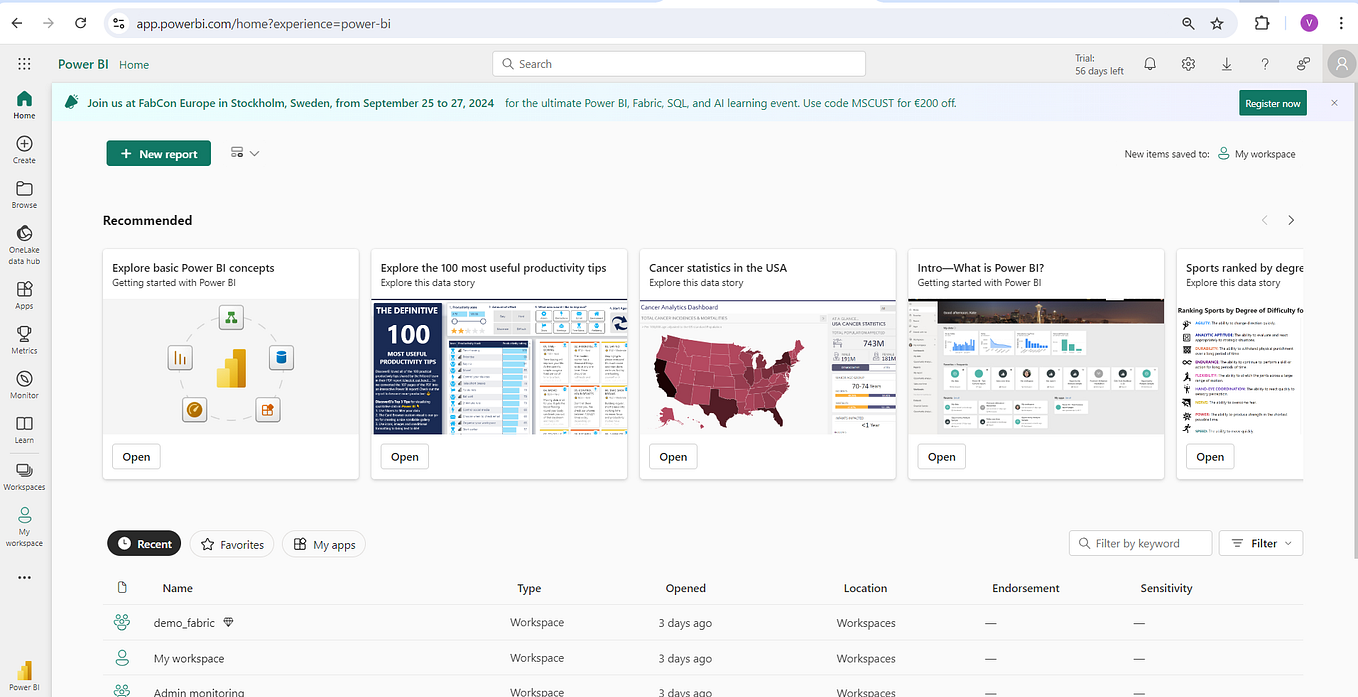Click the 100 productivity tips thumbnail

pos(499,366)
